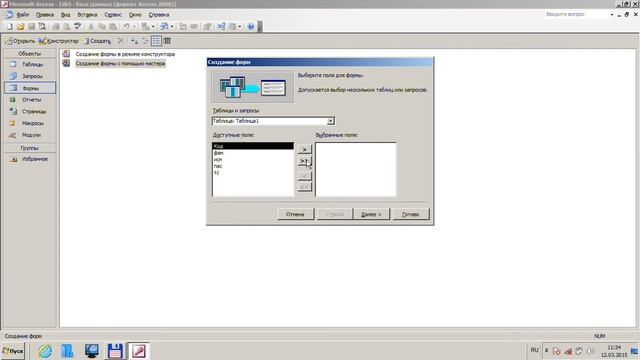Switch to List view icon
Viewport: 640px width, 360px height.
pyautogui.click(x=156, y=41)
